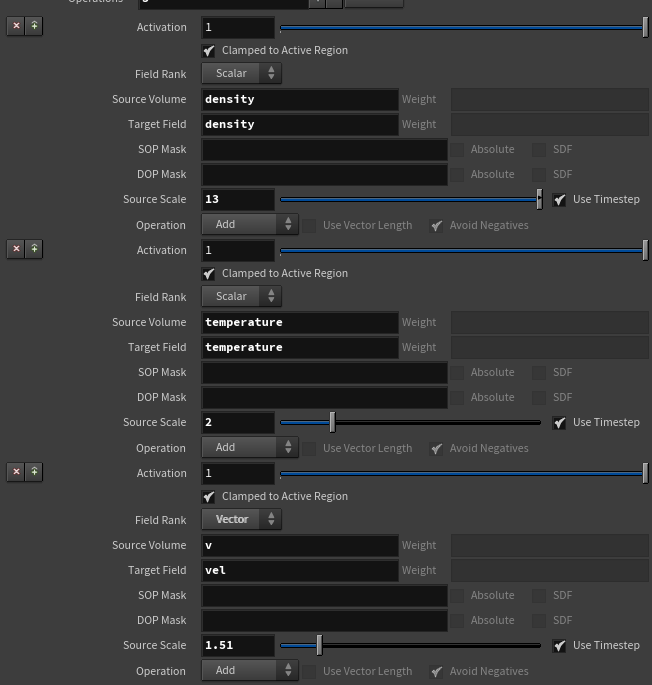Toggle Use Timestep beside Source Scale 2
This screenshot has height=685, width=652.
pyautogui.click(x=559, y=423)
